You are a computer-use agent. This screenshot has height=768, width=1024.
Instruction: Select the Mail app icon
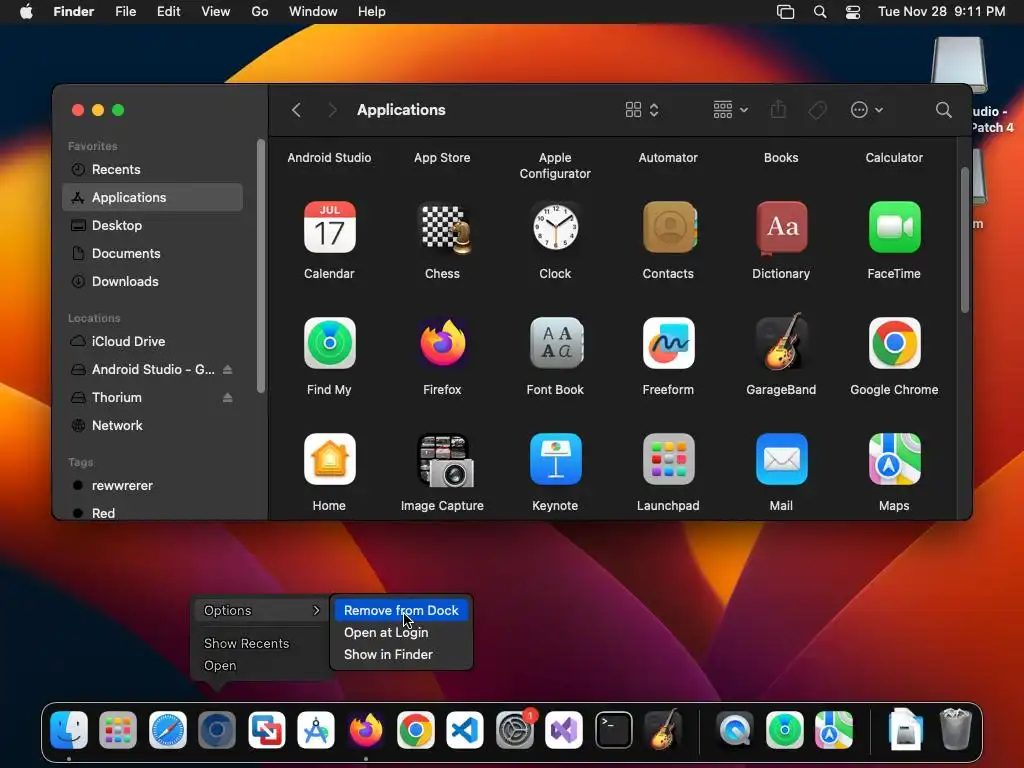click(782, 459)
